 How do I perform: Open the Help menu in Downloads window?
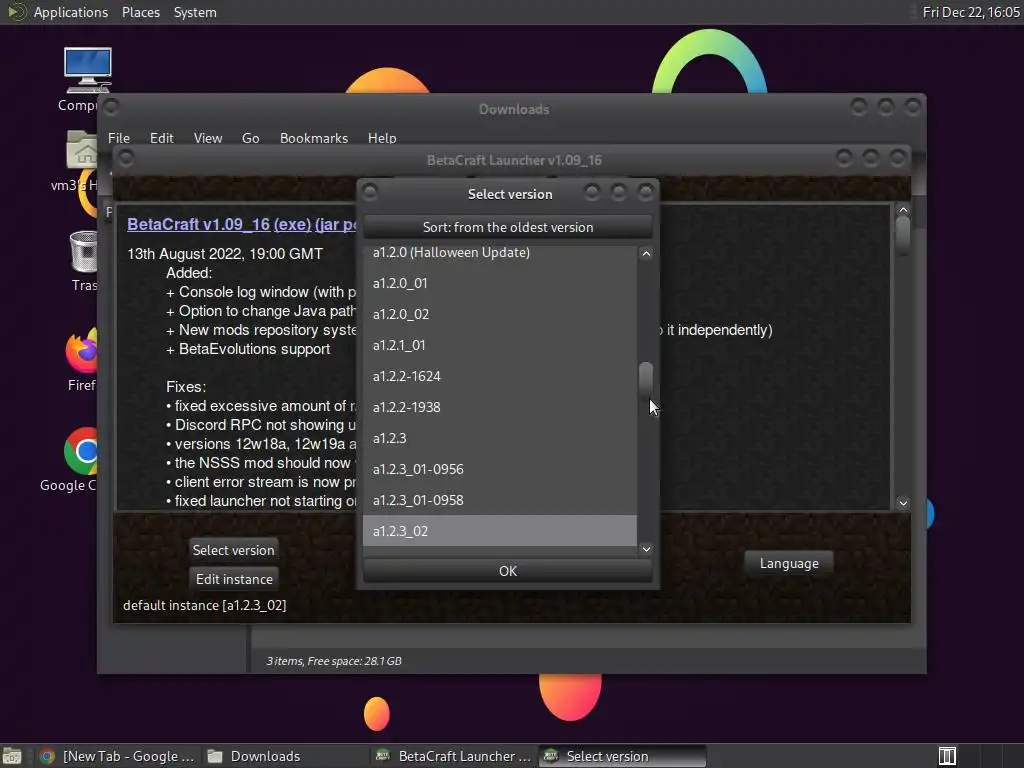coord(382,138)
